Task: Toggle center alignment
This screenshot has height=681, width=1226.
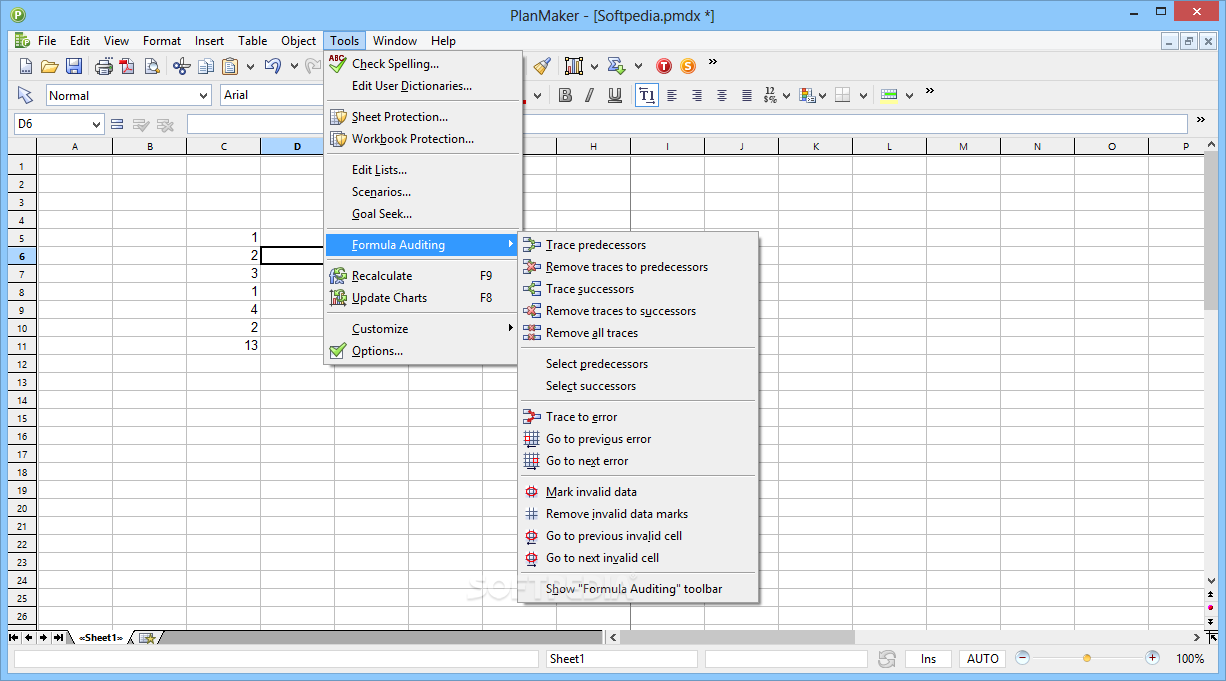Action: [697, 95]
